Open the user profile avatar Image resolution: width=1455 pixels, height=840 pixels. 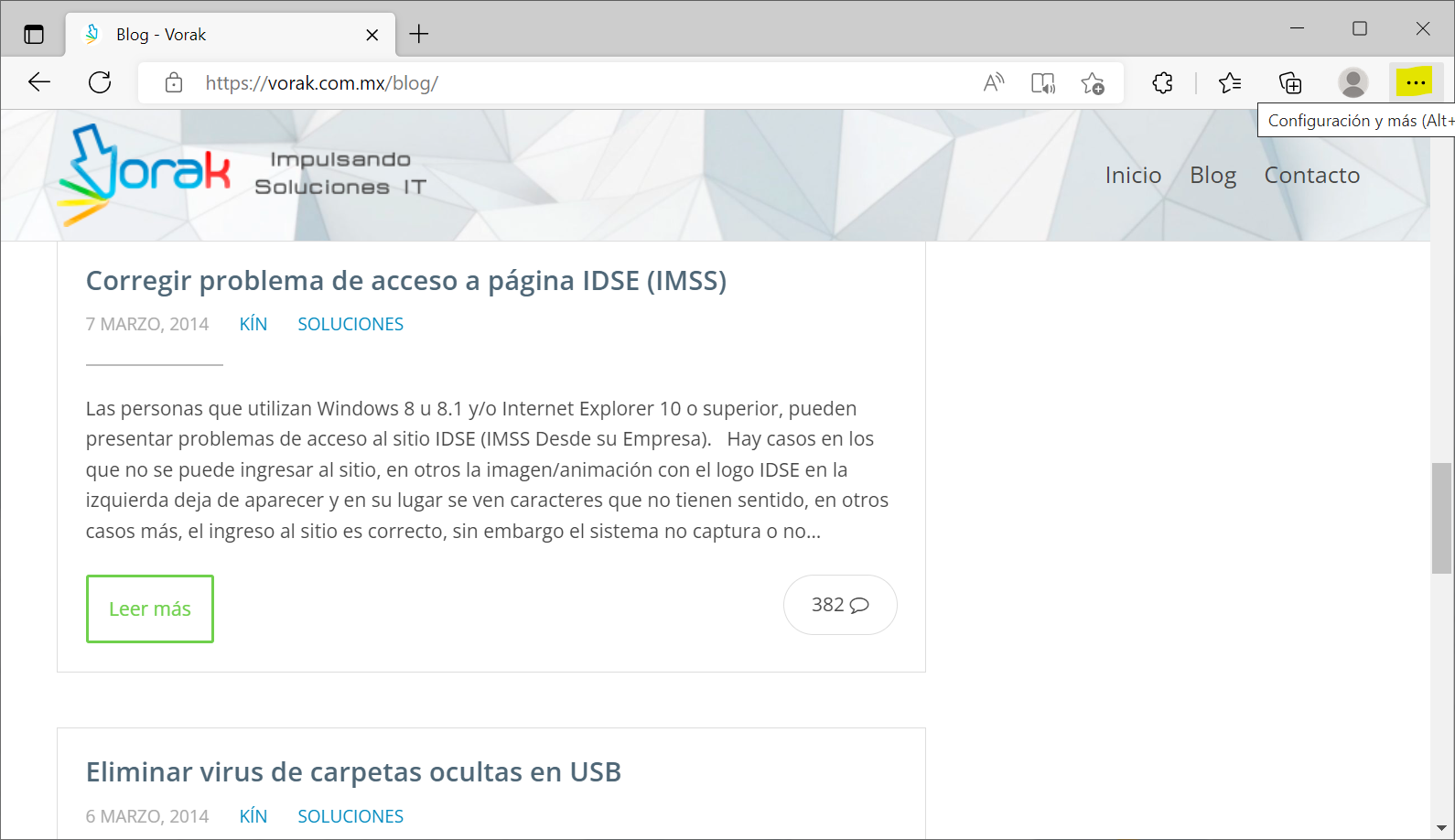(1353, 83)
